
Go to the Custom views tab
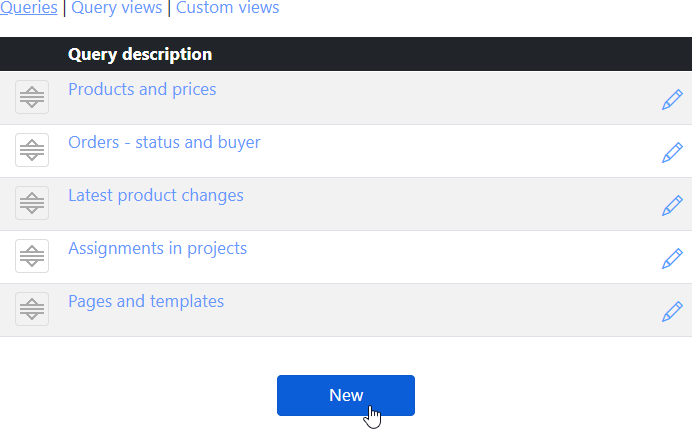point(227,8)
